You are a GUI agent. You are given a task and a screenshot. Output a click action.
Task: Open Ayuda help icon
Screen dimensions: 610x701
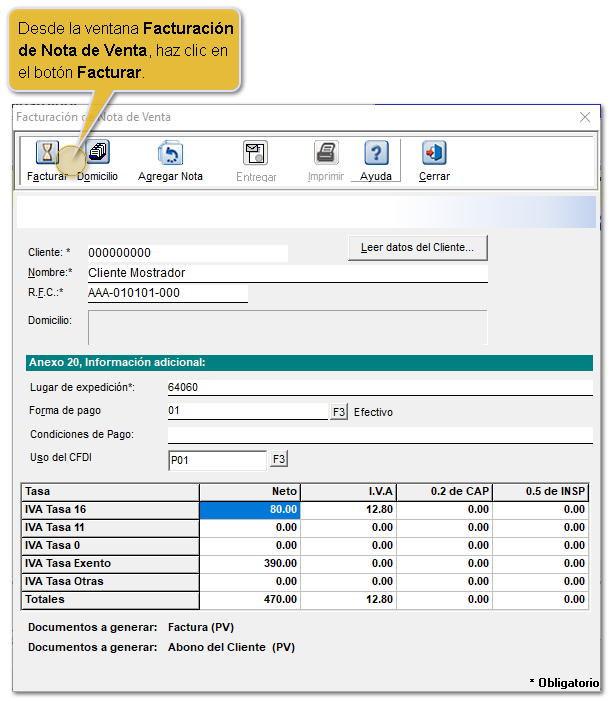pyautogui.click(x=376, y=153)
